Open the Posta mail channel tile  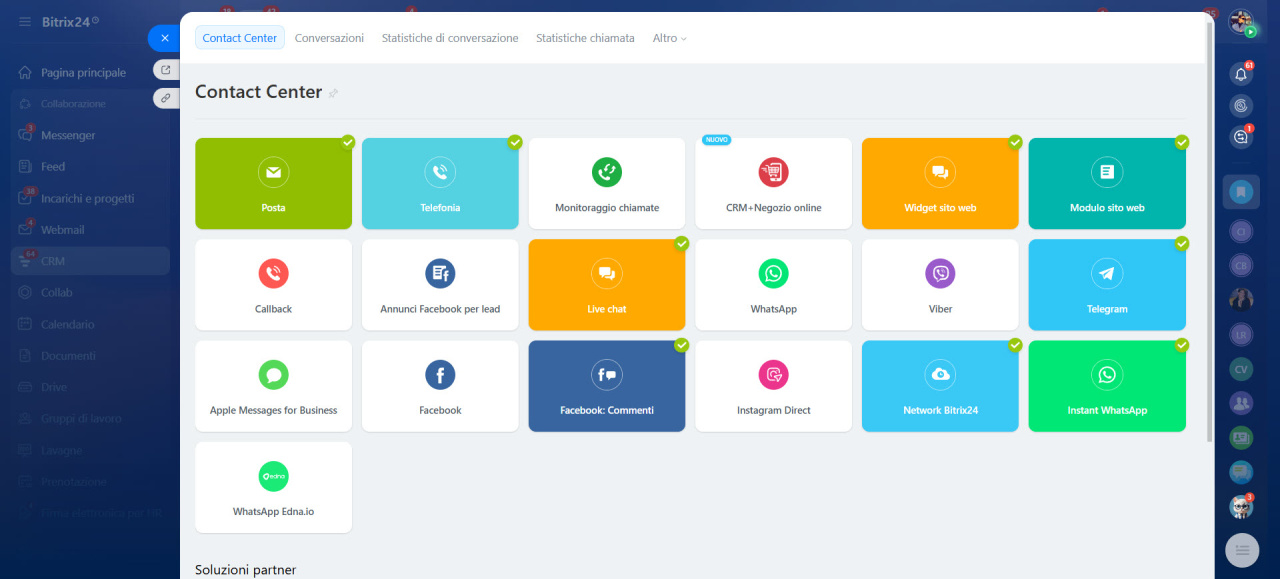click(273, 184)
